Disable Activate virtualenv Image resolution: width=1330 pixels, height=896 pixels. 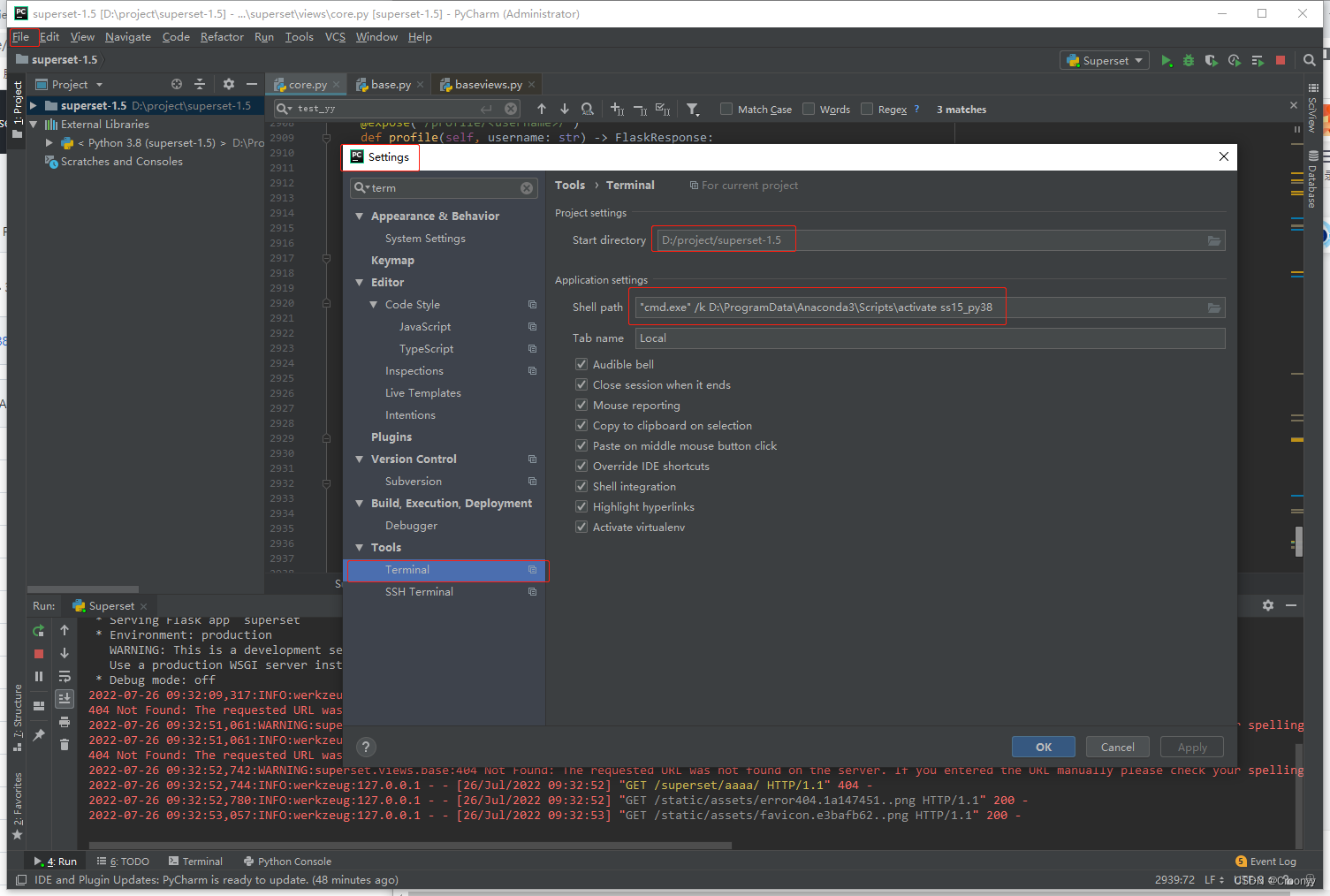tap(581, 527)
